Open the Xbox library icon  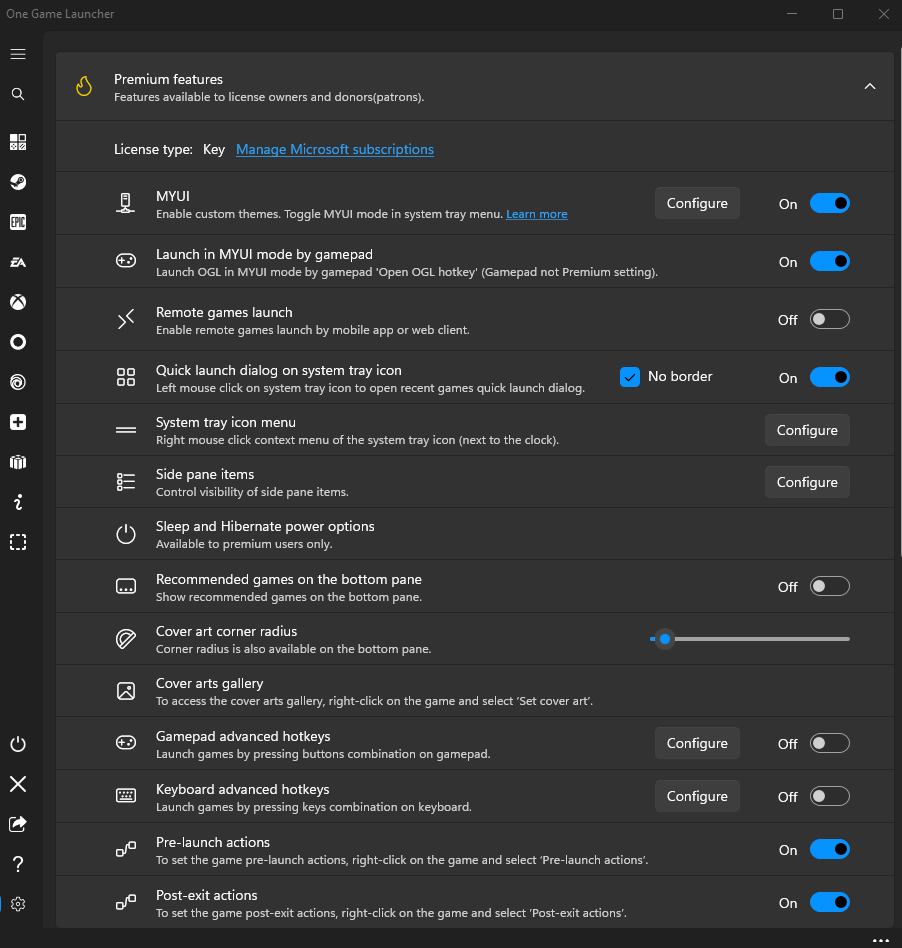coord(18,302)
